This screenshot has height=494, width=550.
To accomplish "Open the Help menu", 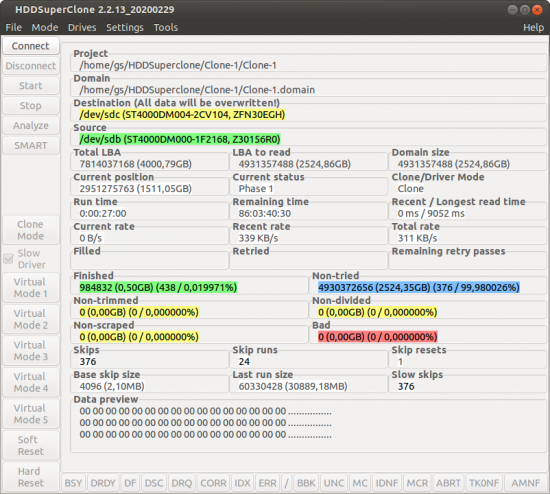I will coord(534,27).
